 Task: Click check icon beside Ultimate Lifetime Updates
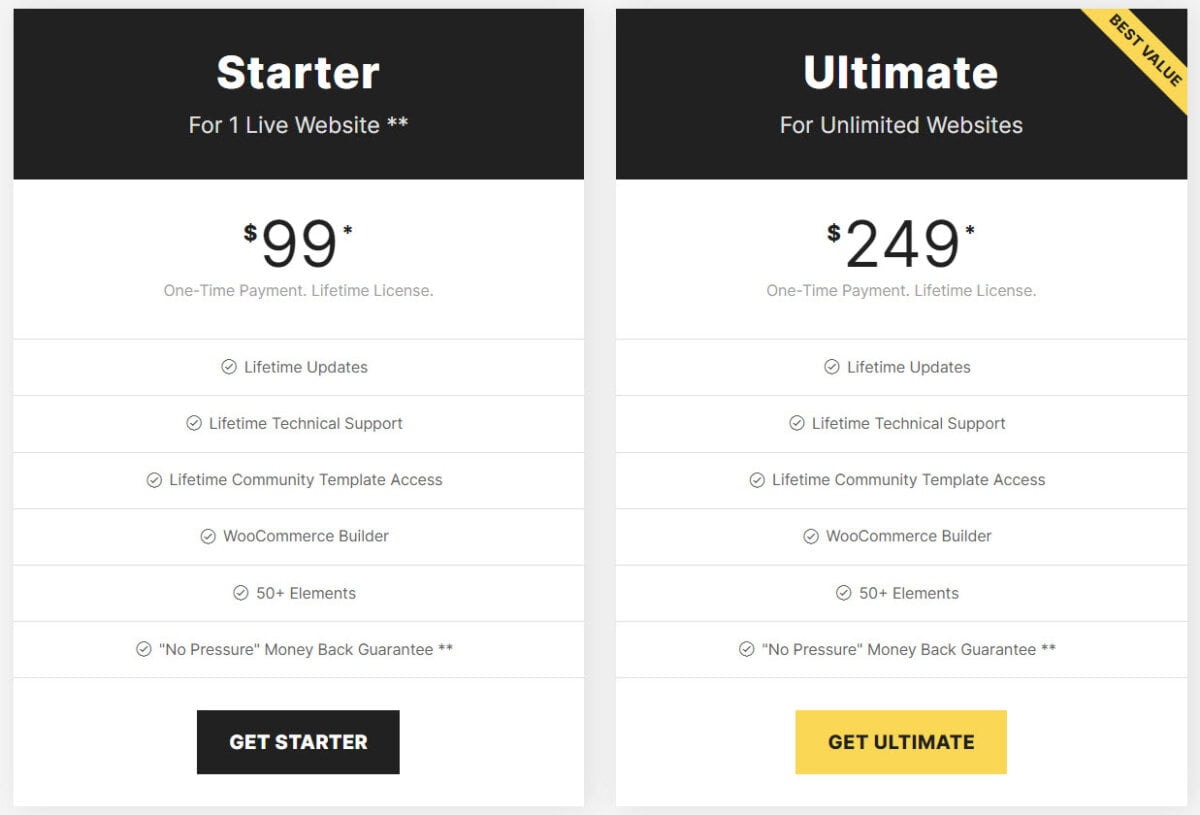click(x=832, y=367)
